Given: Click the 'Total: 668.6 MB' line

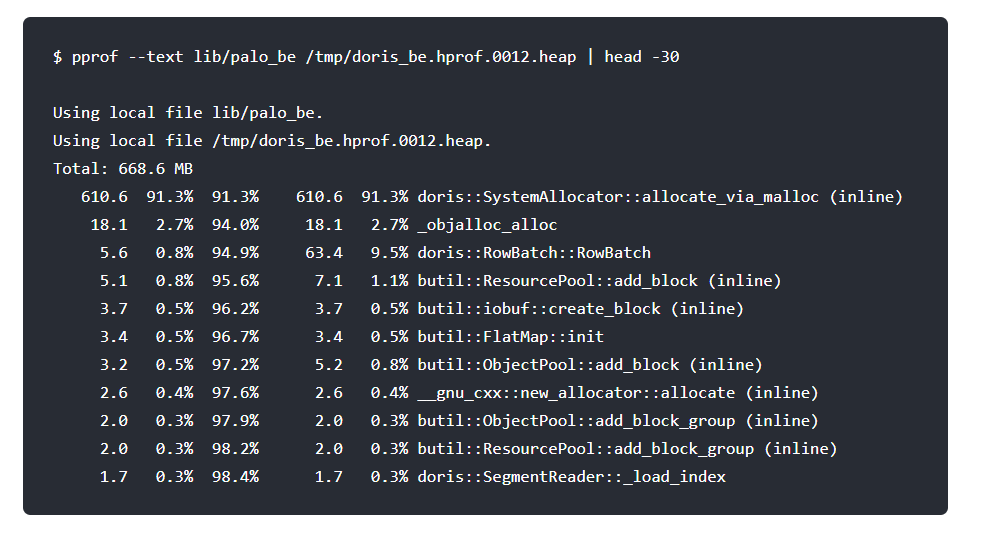Looking at the screenshot, I should [123, 169].
